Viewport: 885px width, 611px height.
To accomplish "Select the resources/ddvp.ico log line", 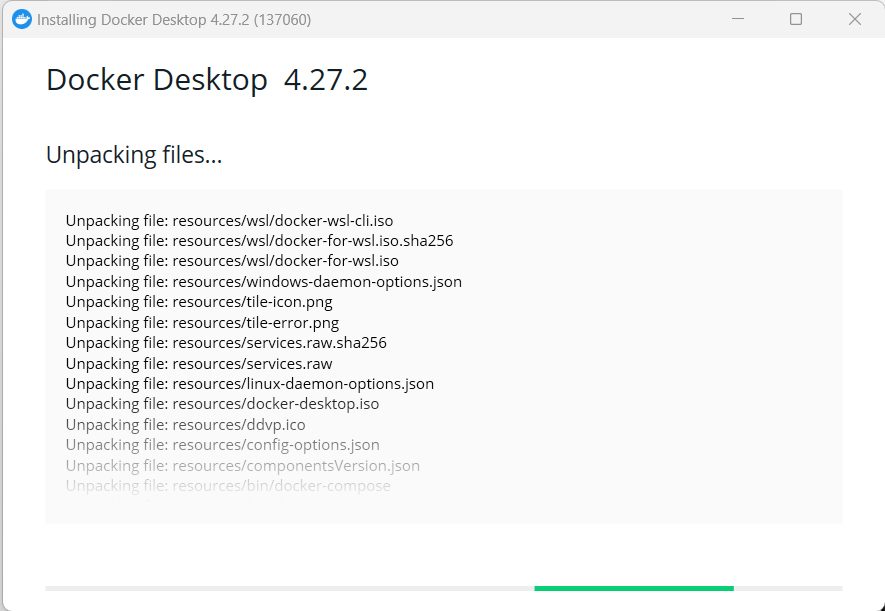I will (185, 424).
